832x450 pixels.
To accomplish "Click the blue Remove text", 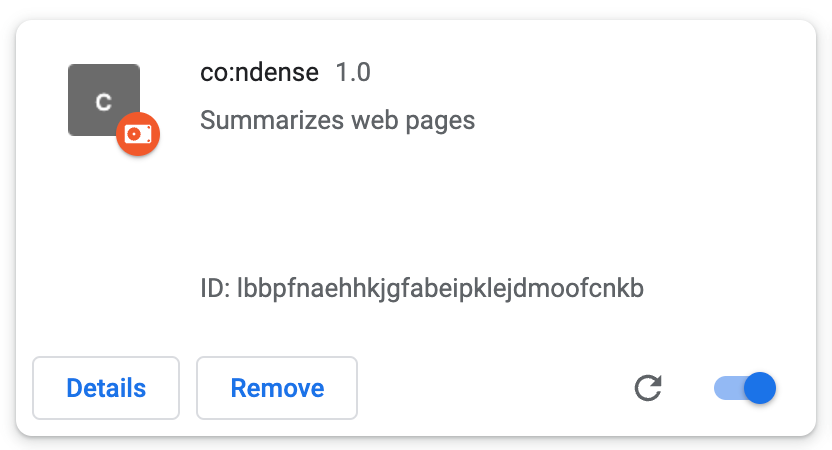I will point(277,388).
